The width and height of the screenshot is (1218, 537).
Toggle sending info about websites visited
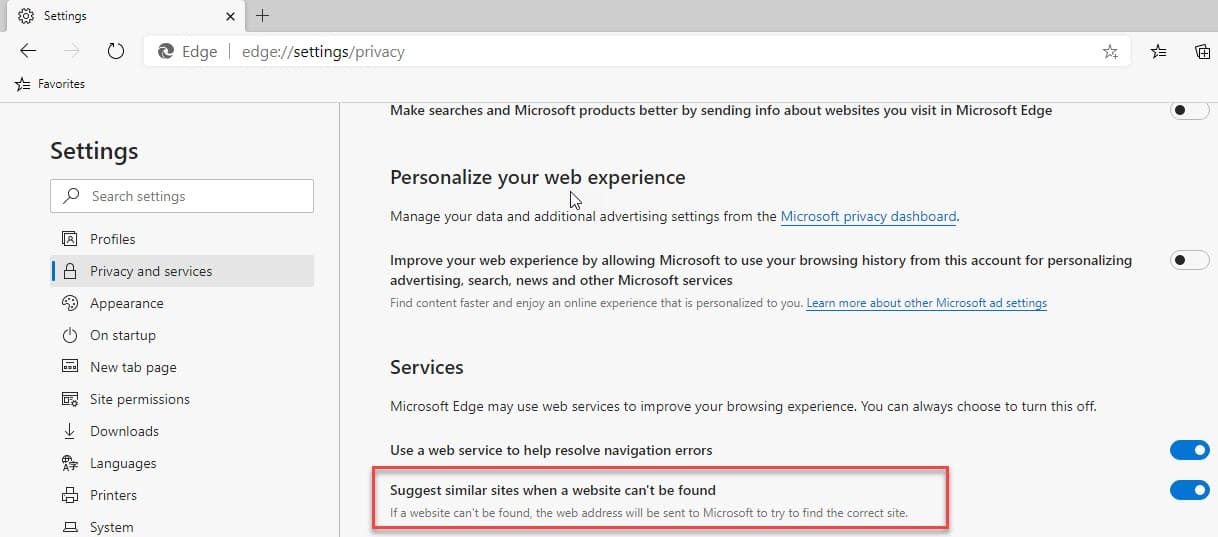[1189, 110]
